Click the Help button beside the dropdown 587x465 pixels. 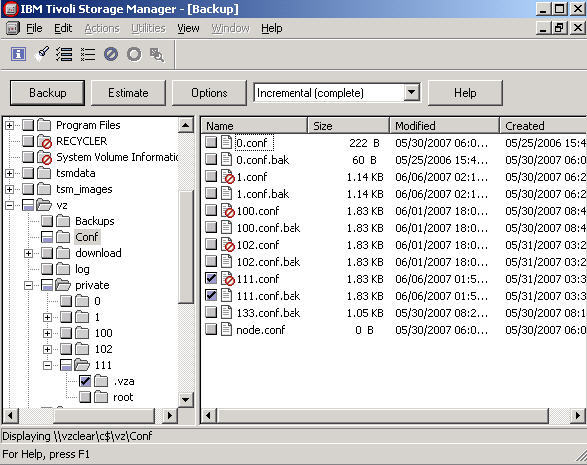[x=465, y=93]
